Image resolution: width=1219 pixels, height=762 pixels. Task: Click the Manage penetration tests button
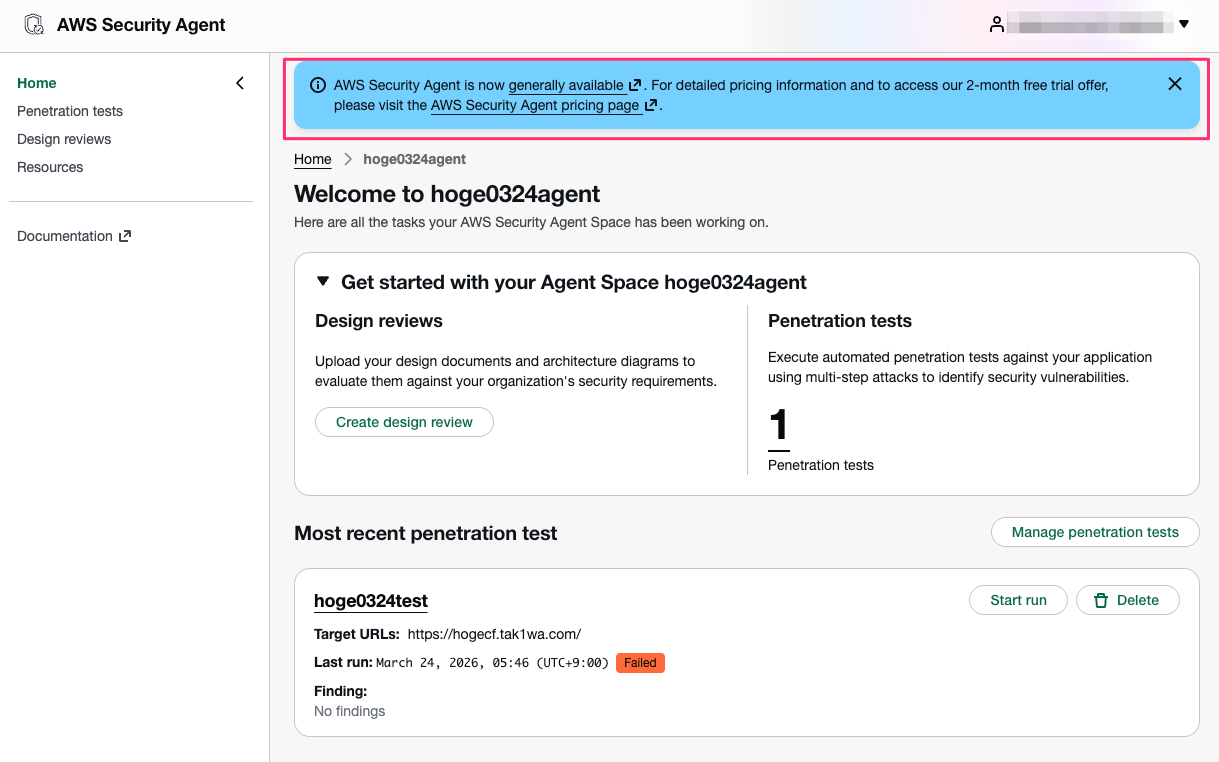pyautogui.click(x=1095, y=532)
